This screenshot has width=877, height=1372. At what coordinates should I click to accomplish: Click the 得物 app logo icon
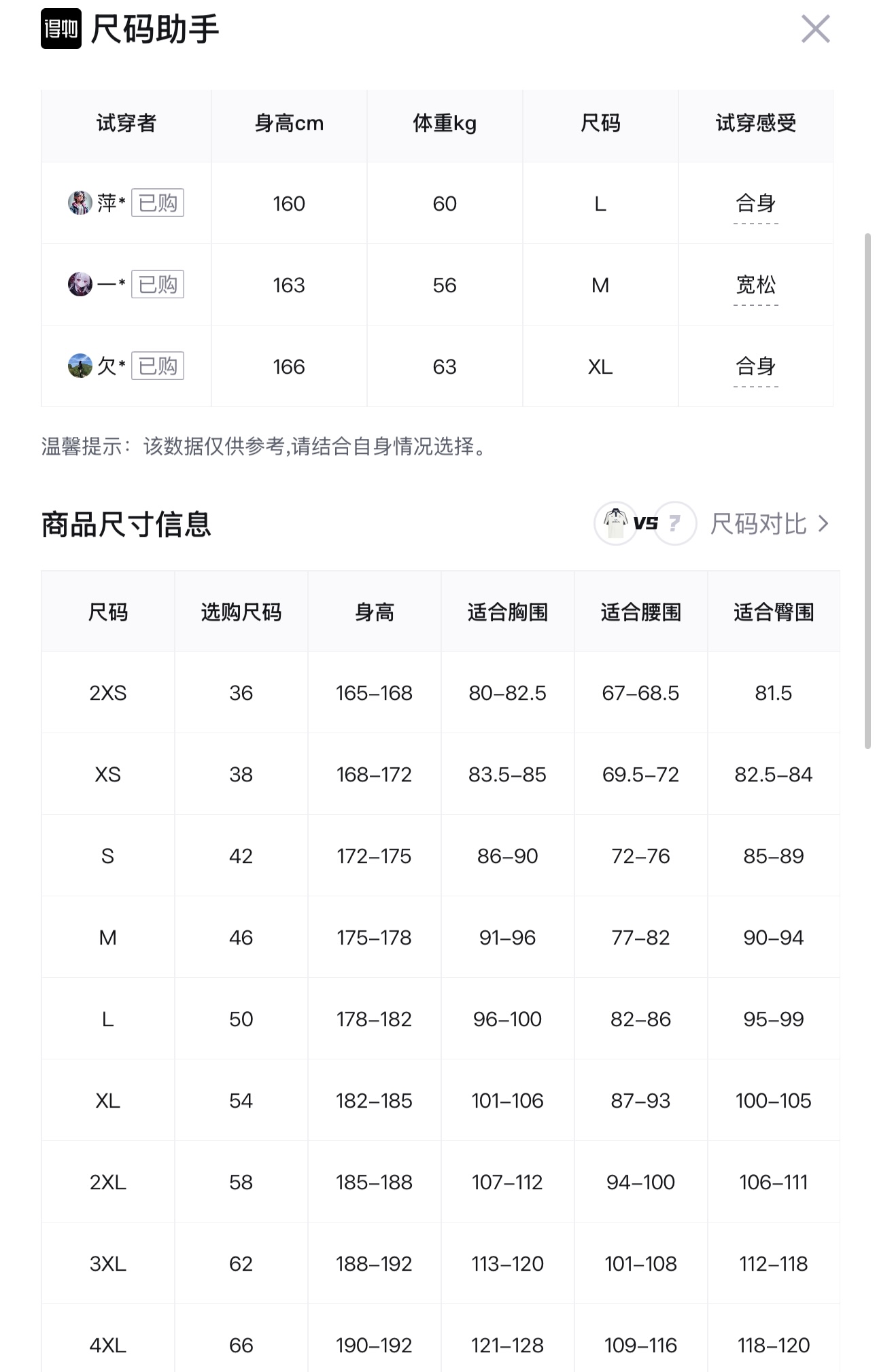pos(61,29)
